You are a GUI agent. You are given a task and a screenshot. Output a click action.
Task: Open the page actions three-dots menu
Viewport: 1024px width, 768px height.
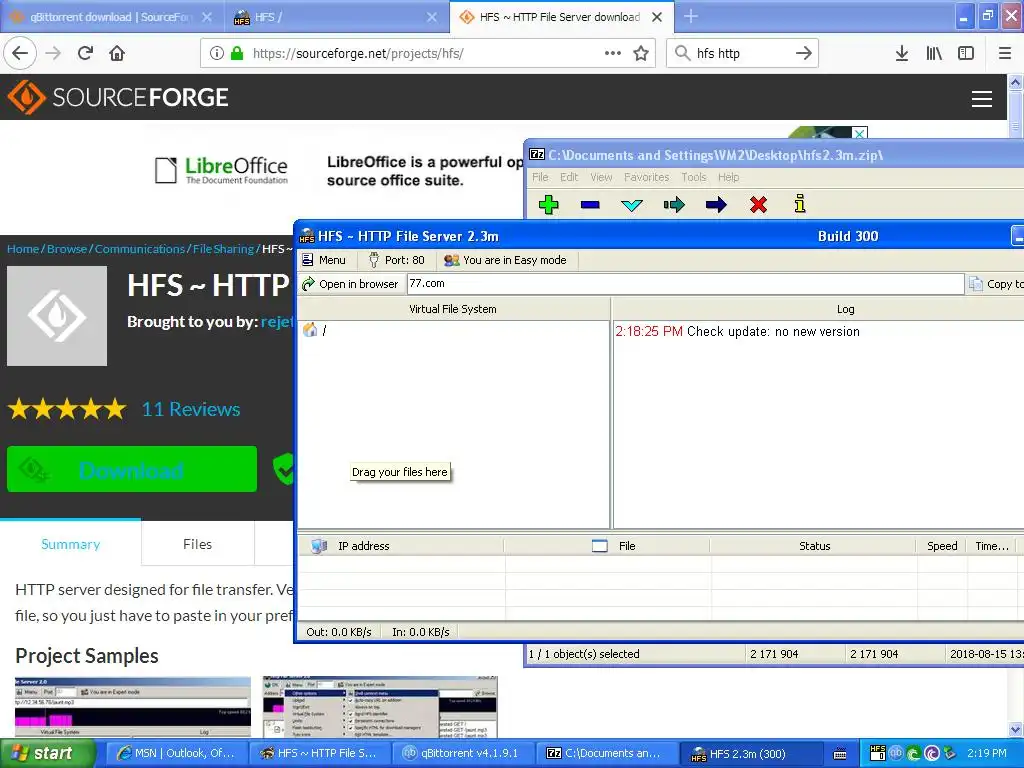coord(613,53)
